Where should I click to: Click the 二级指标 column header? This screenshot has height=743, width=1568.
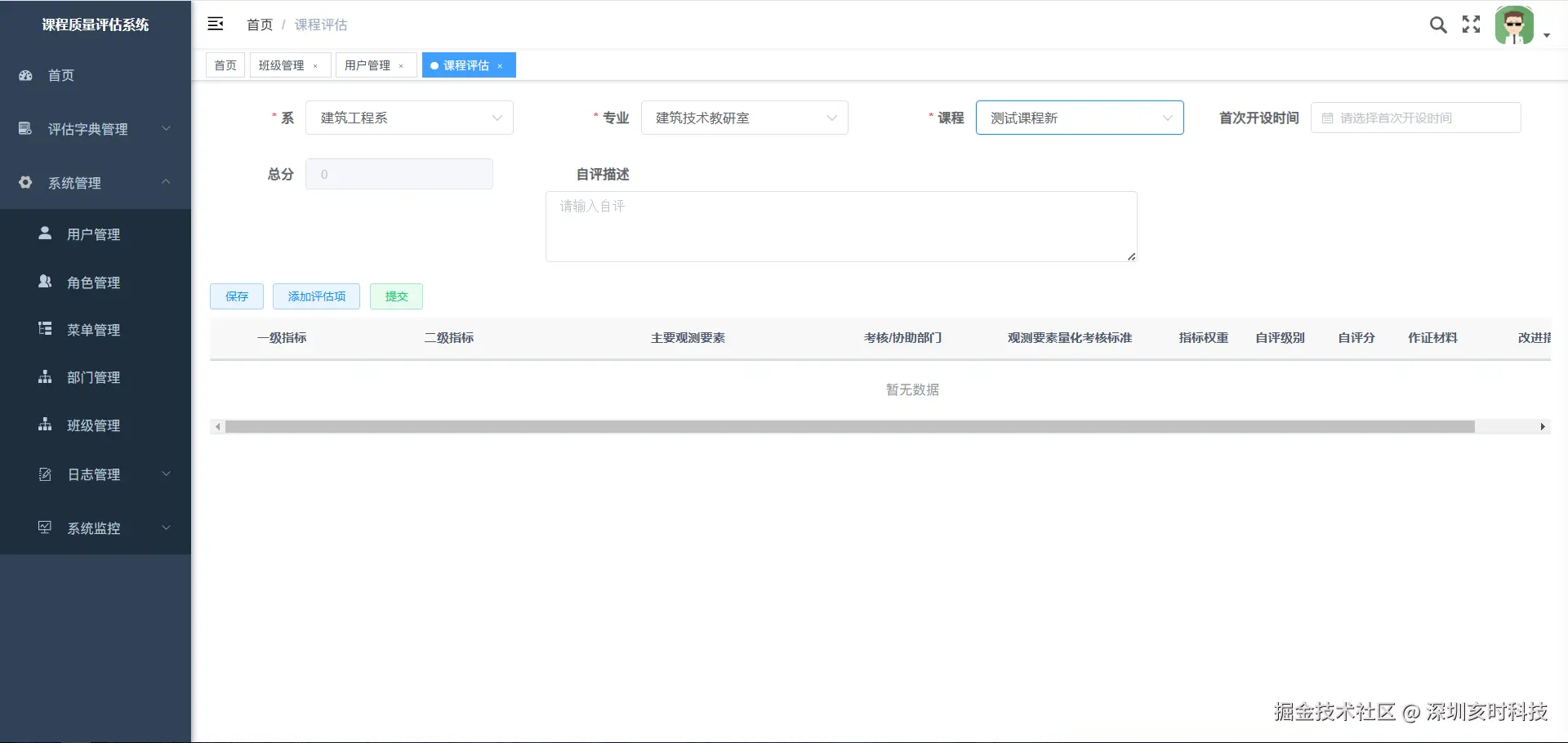pos(449,337)
